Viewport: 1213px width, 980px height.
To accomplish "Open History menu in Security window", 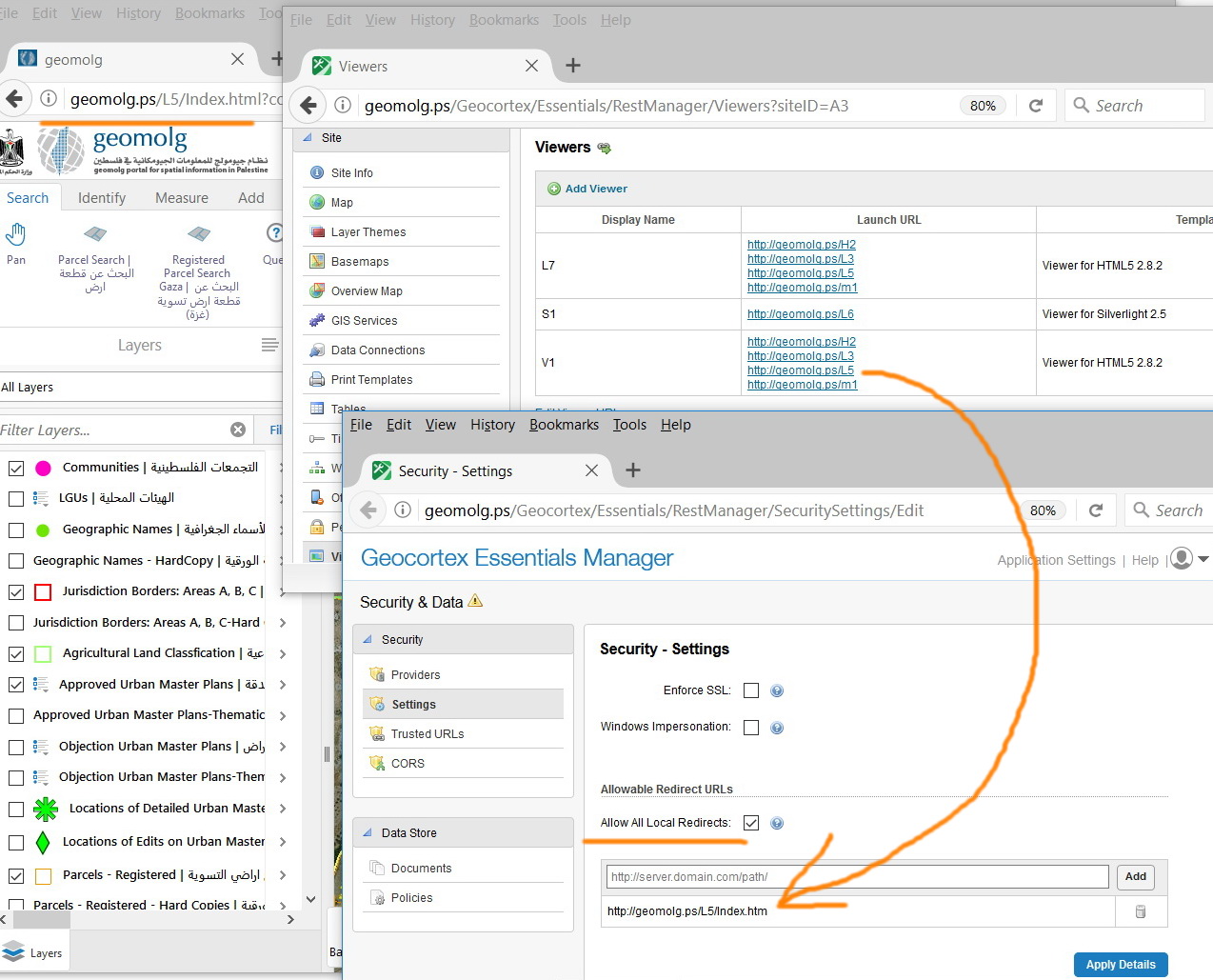I will [492, 425].
